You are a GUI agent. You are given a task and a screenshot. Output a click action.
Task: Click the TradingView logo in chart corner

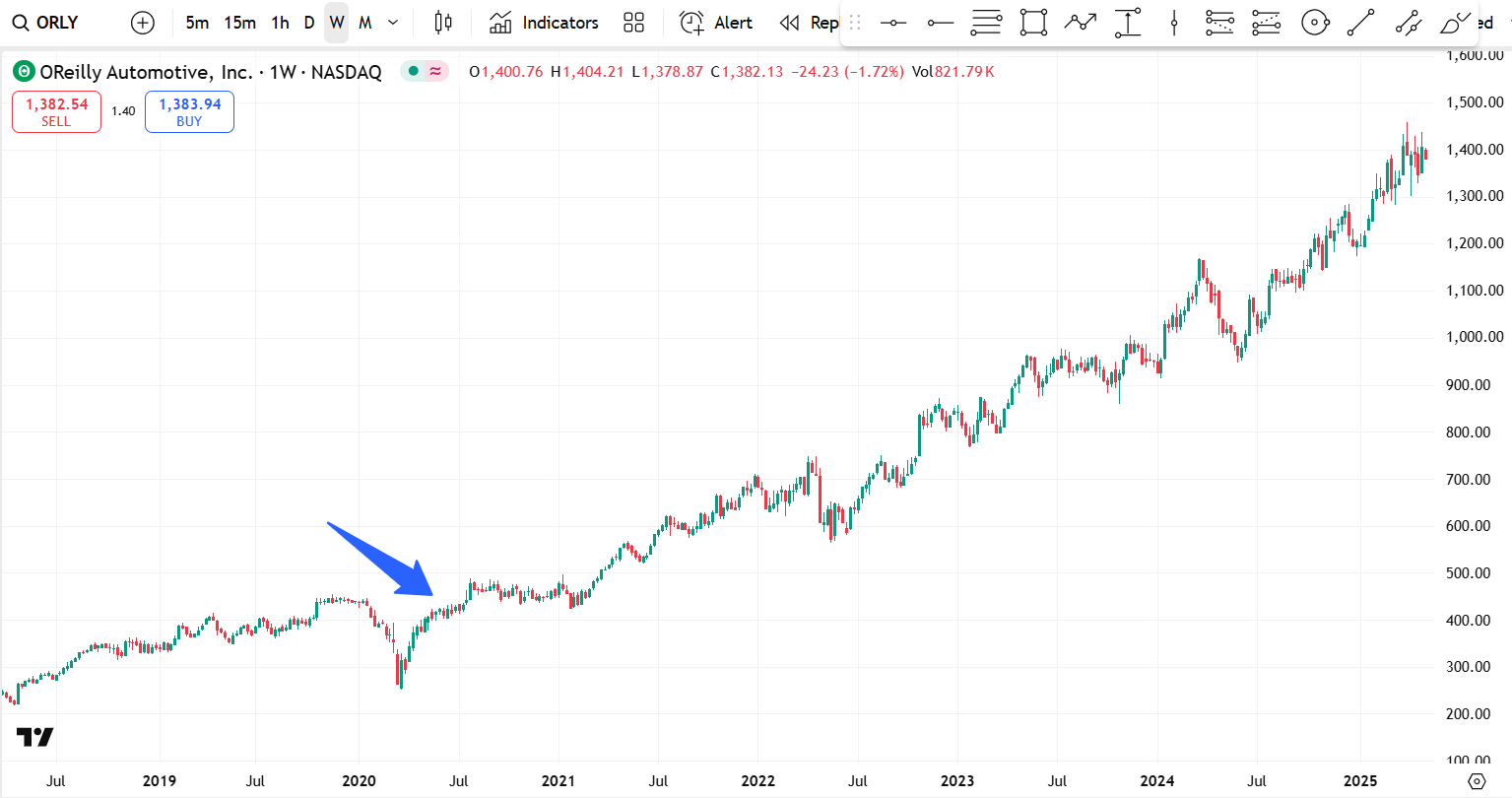[34, 737]
